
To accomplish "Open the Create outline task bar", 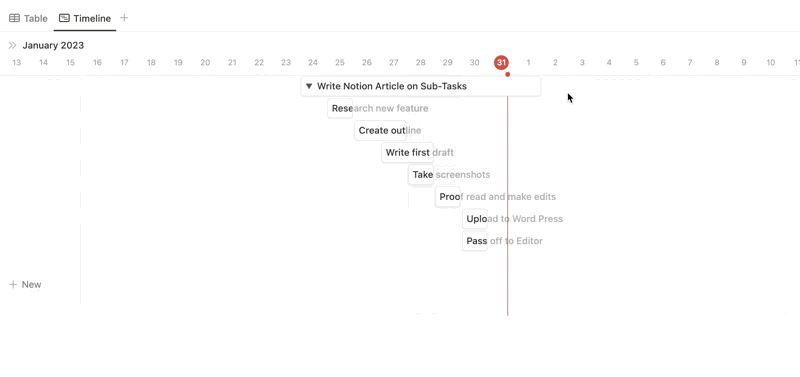I will point(381,131).
